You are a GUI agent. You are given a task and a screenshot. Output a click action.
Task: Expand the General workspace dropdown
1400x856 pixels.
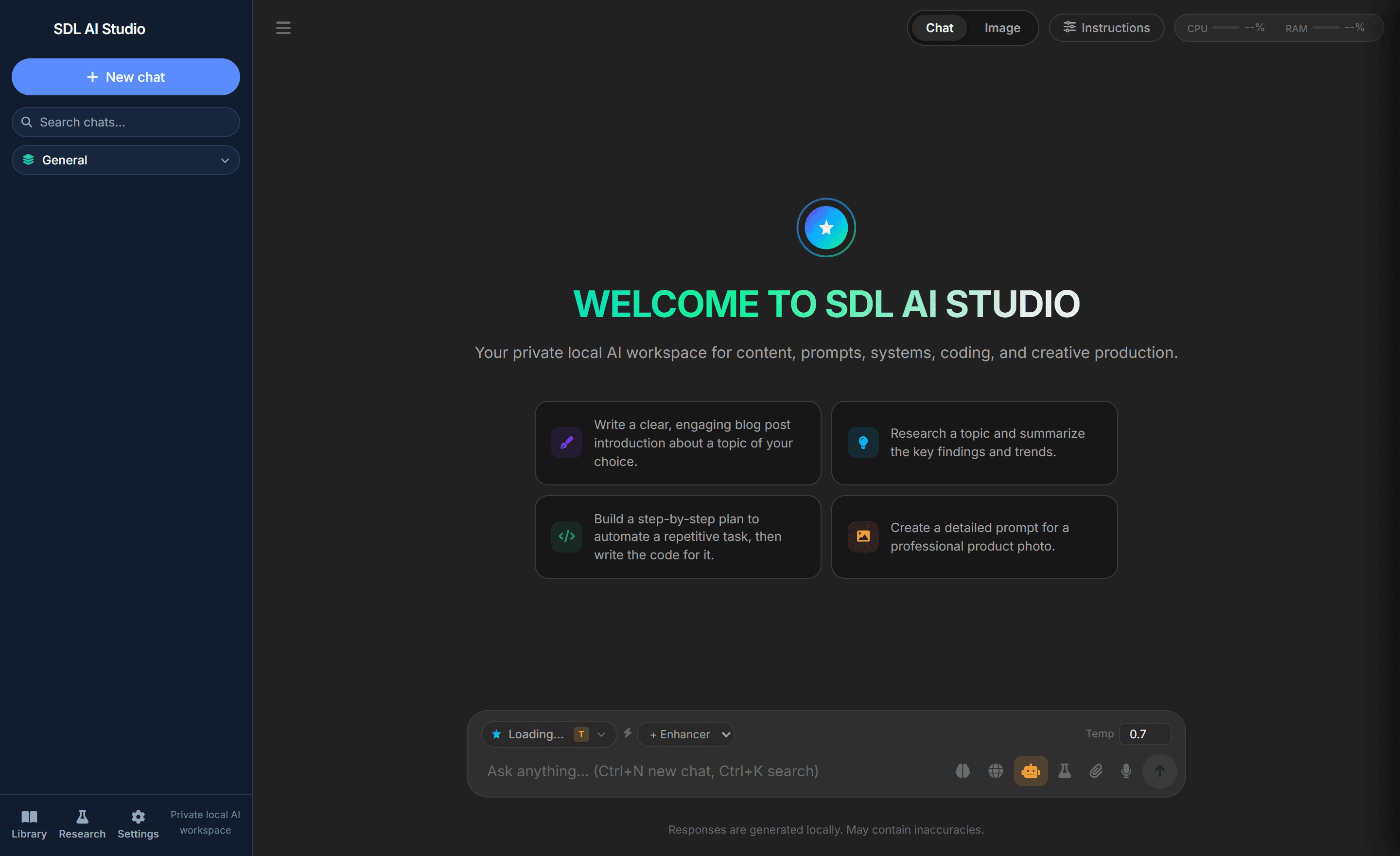[x=125, y=160]
